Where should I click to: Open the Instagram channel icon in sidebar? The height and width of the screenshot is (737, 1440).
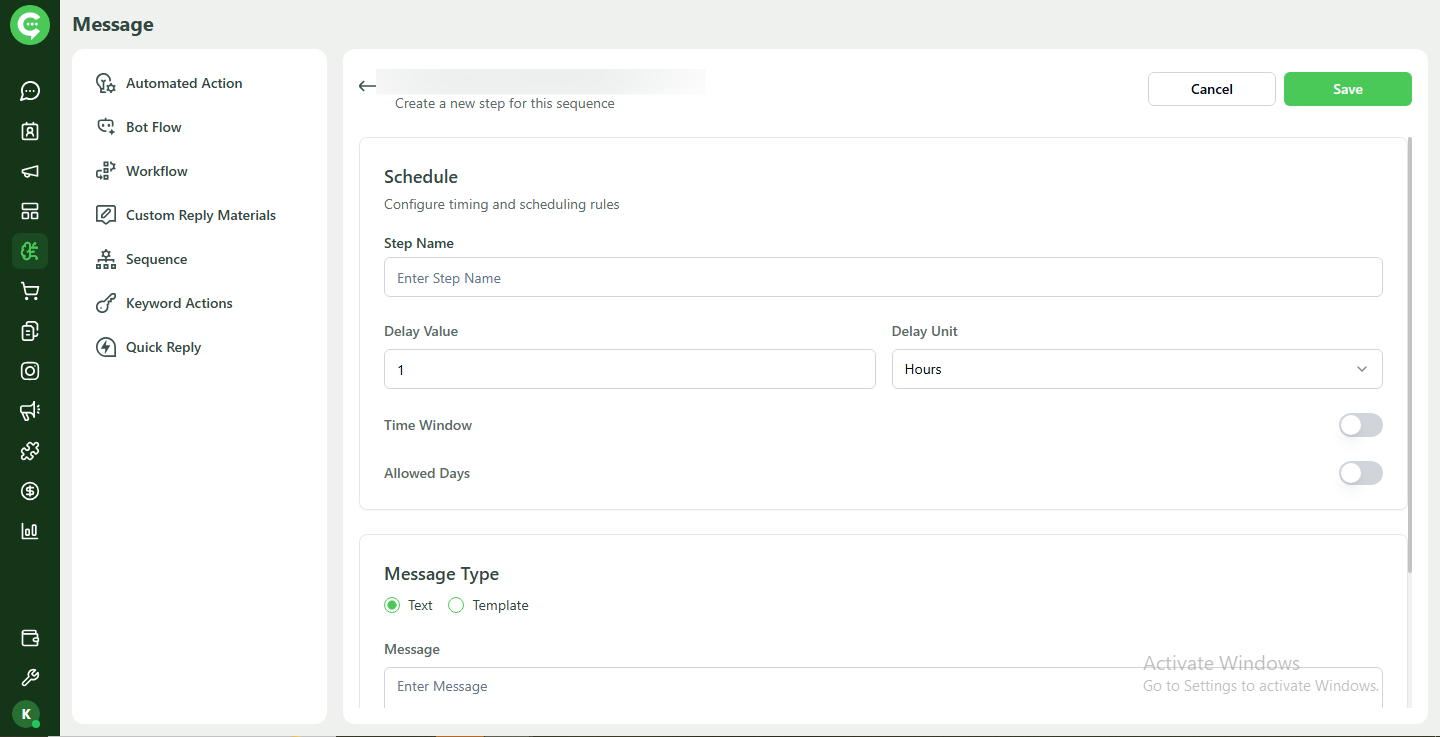29,371
